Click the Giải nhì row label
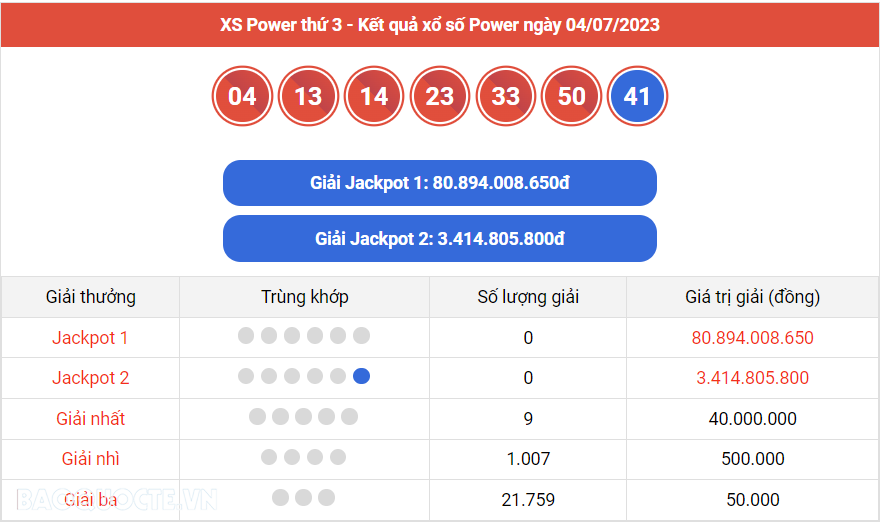The height and width of the screenshot is (523, 880). pyautogui.click(x=91, y=459)
